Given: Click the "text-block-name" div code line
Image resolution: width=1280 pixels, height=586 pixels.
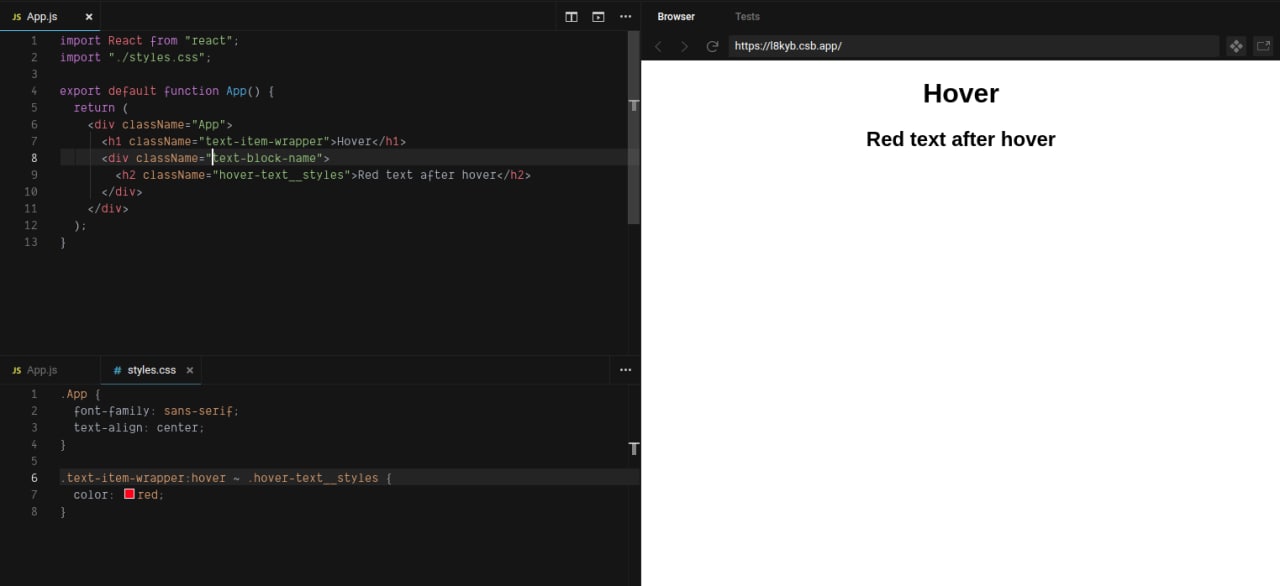Looking at the screenshot, I should coord(215,158).
